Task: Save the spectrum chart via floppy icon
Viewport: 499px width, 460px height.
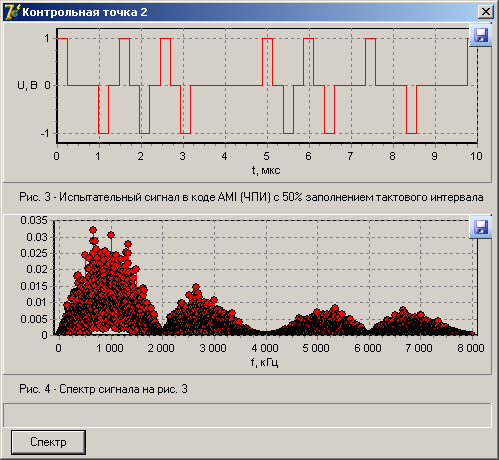Action: coord(480,227)
